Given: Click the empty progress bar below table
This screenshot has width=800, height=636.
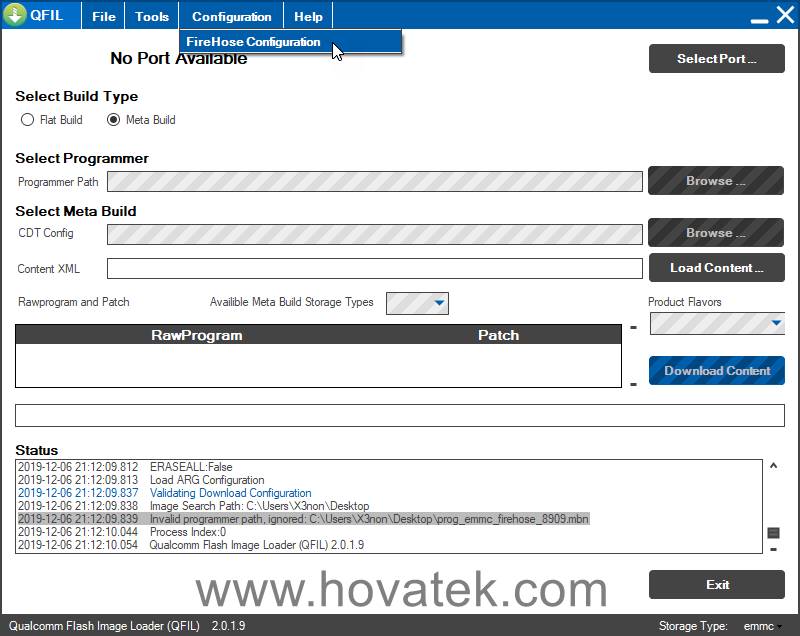Looking at the screenshot, I should point(399,415).
